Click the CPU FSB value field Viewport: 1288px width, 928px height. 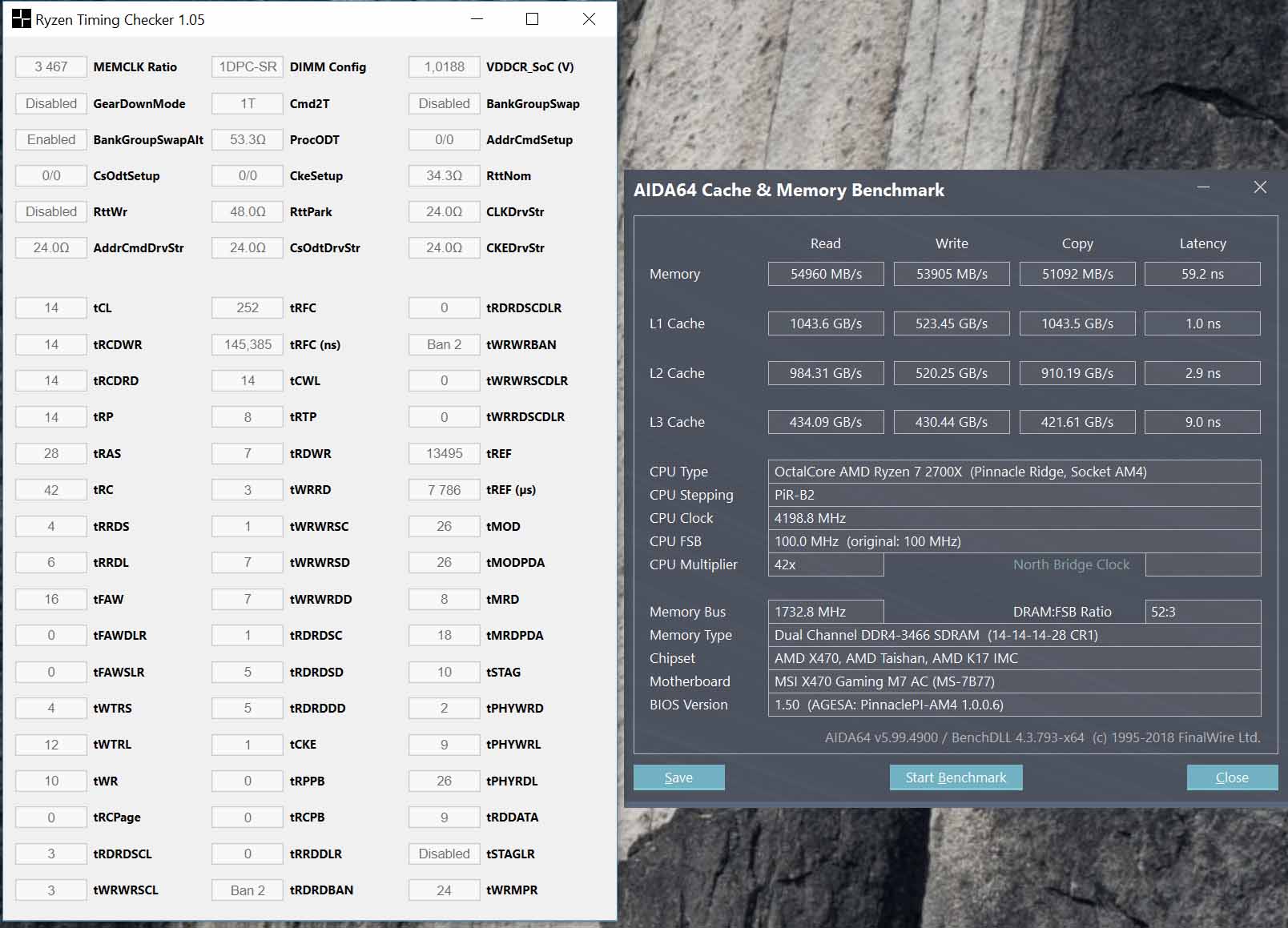[1014, 541]
